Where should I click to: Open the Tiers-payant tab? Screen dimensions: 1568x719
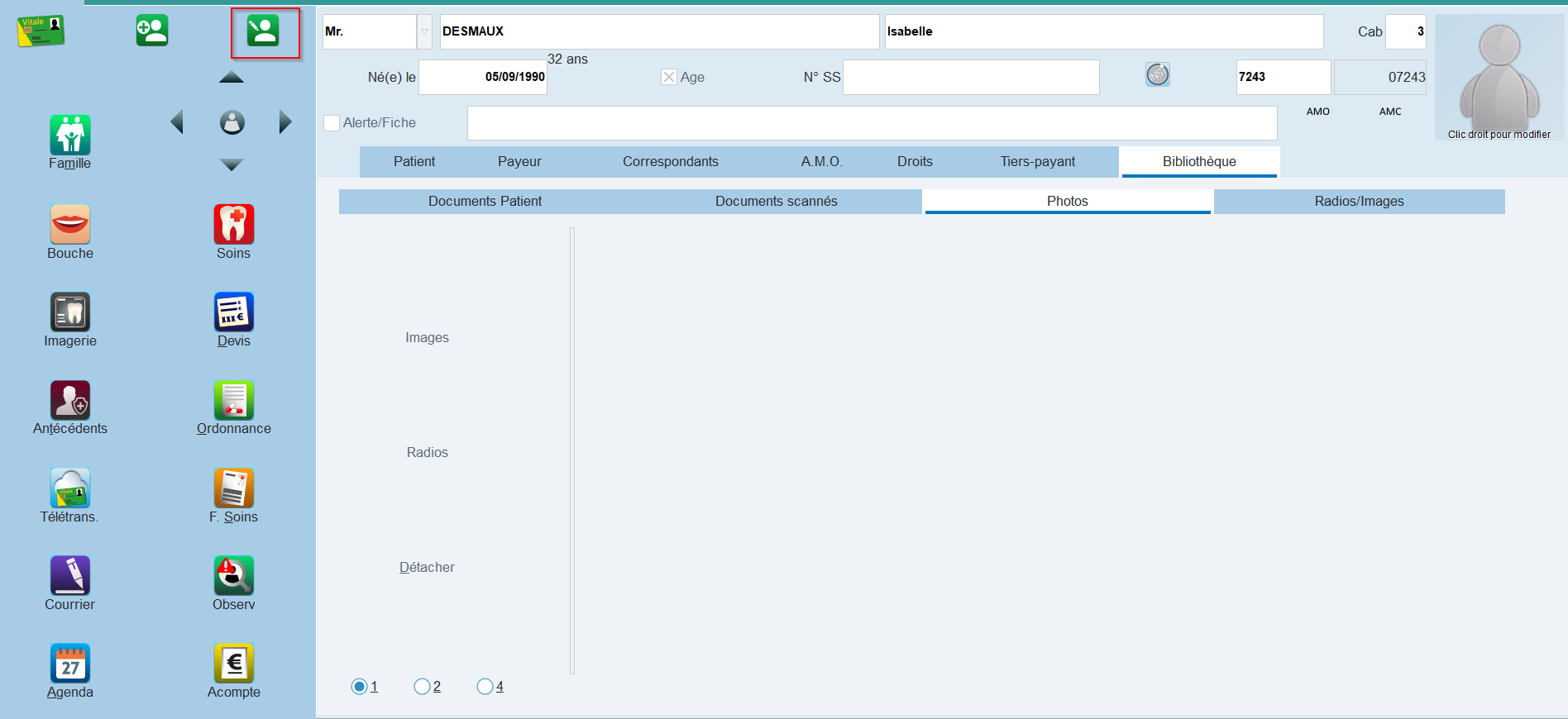coord(1038,162)
